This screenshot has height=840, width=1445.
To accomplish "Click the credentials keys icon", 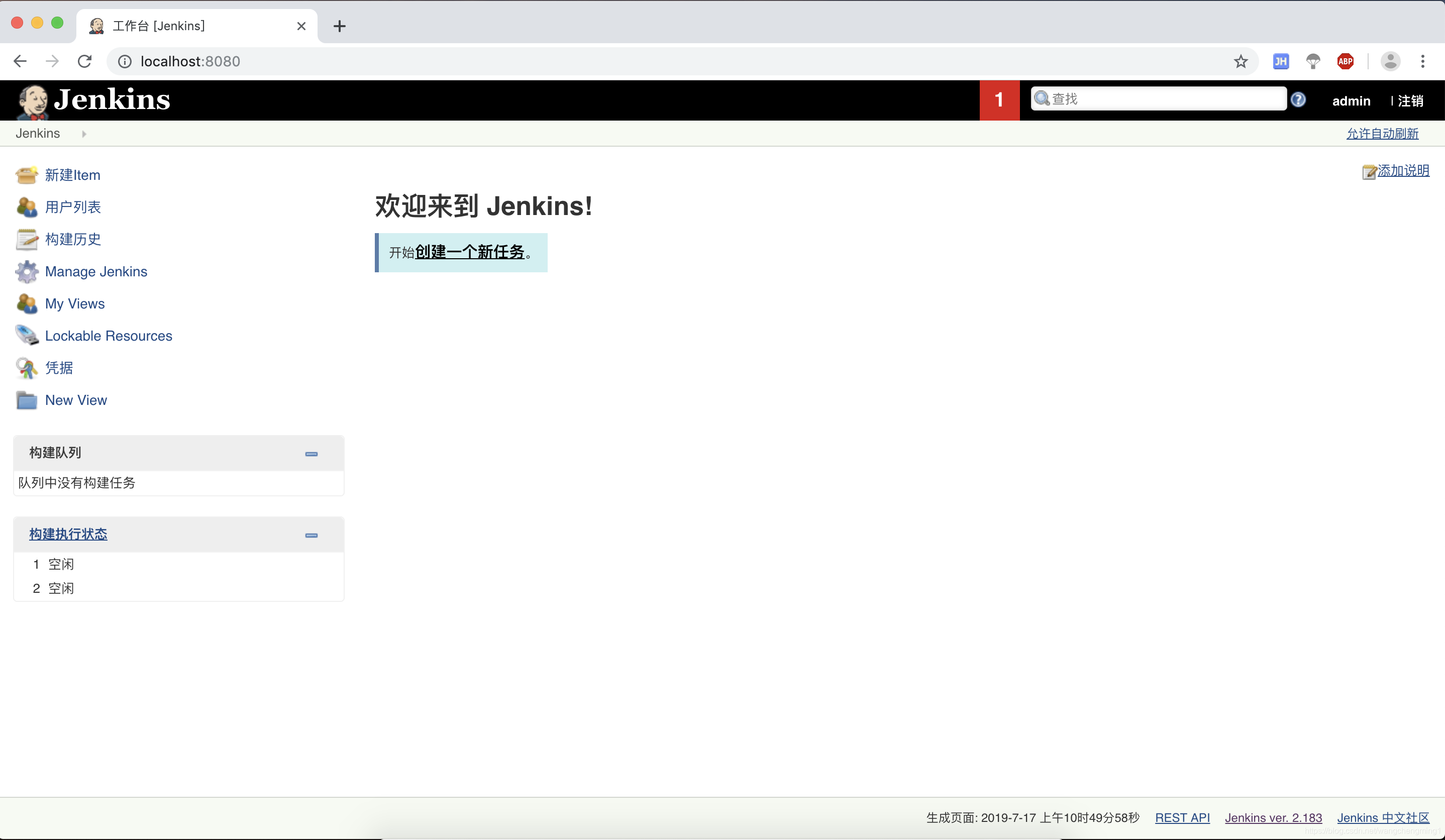I will coord(26,368).
